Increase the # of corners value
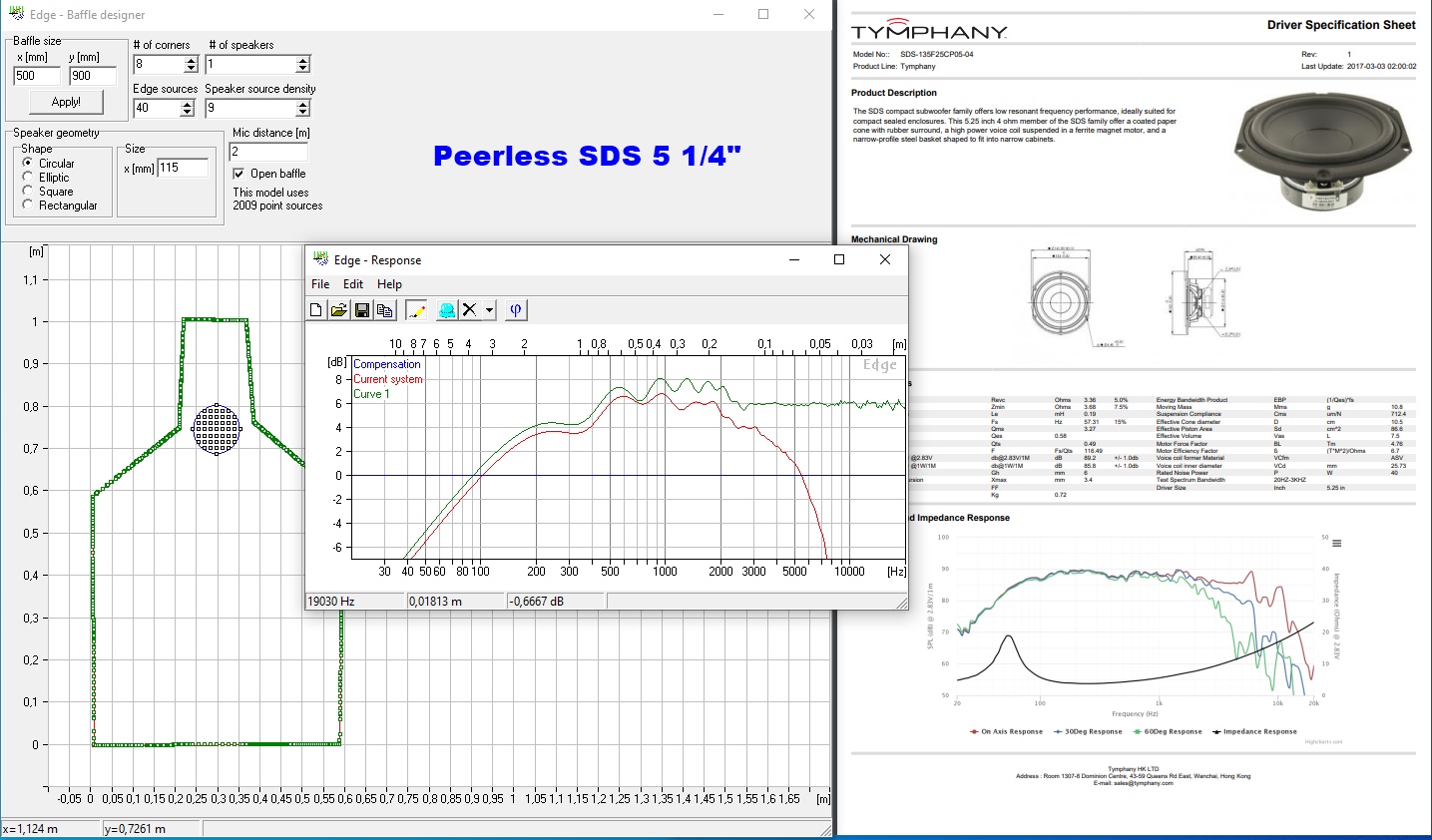 click(x=192, y=60)
